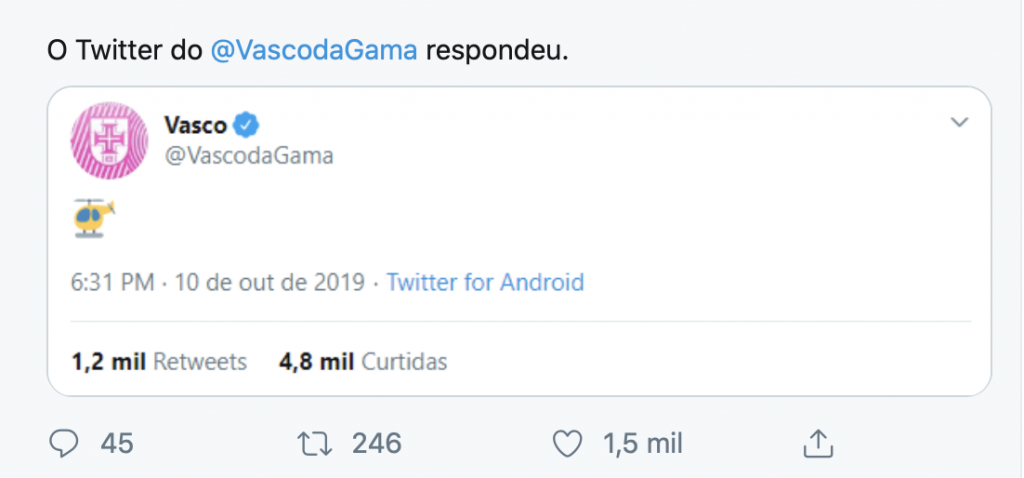Click the word respondeu in the tweet text
Viewport: 1024px width, 478px height.
click(498, 51)
